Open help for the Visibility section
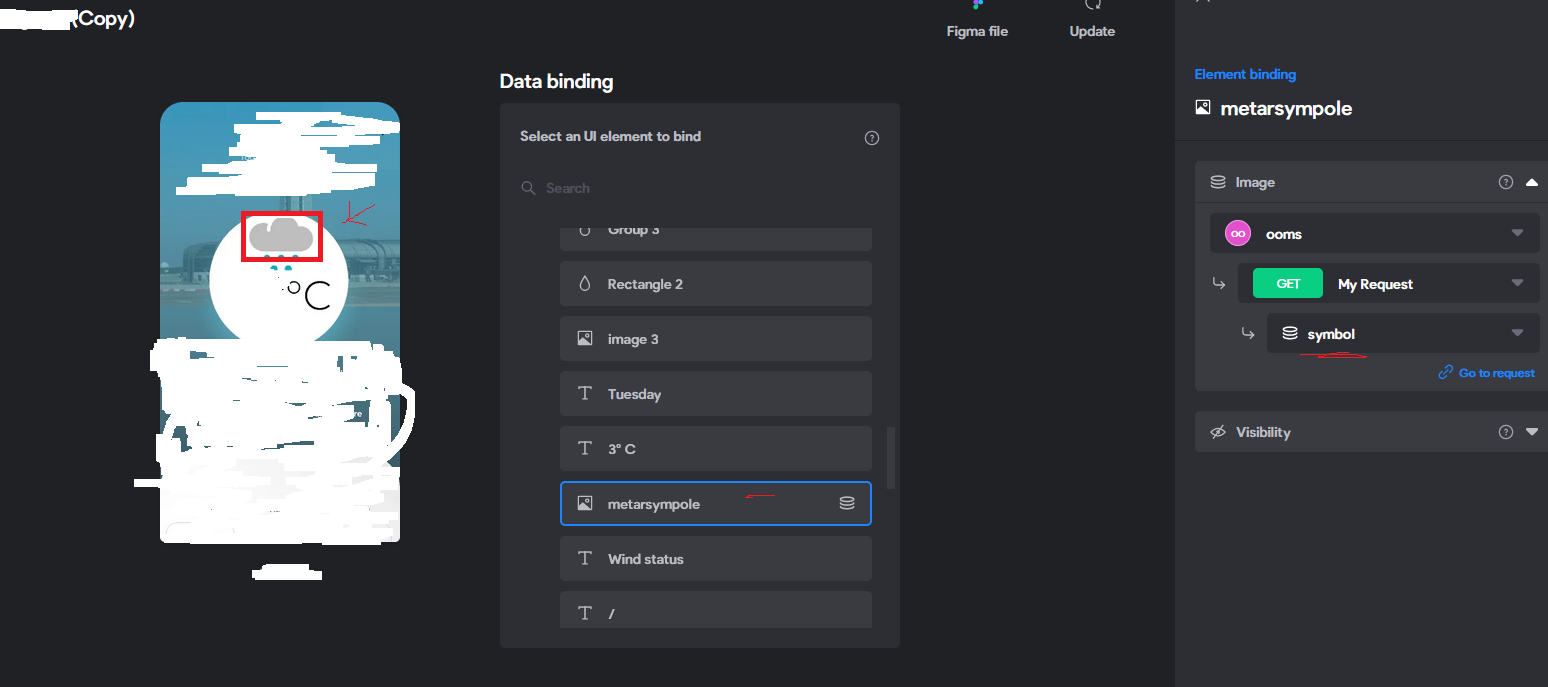 [1506, 432]
